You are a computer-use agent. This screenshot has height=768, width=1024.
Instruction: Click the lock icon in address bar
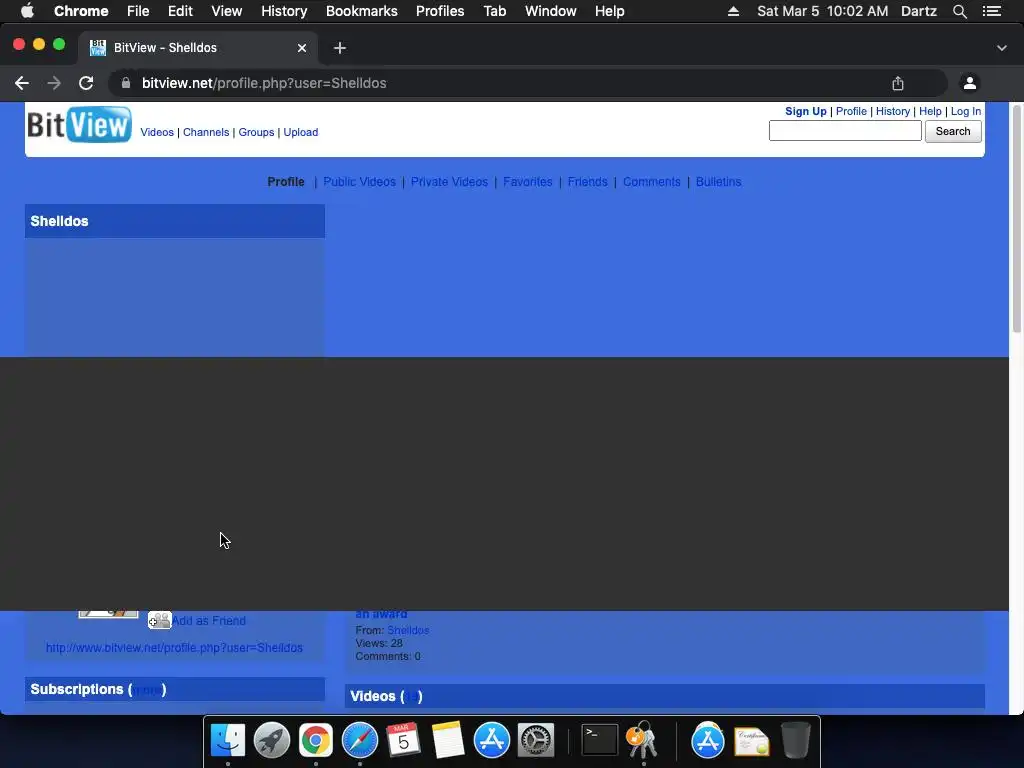pyautogui.click(x=126, y=83)
